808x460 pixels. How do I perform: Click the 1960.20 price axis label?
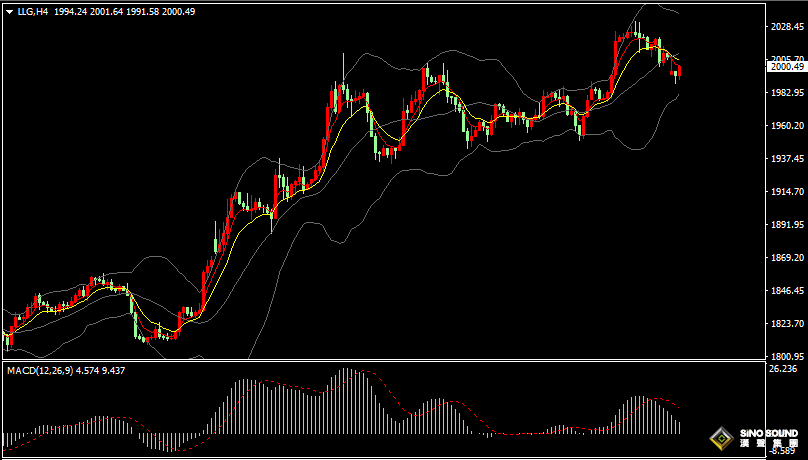click(786, 126)
